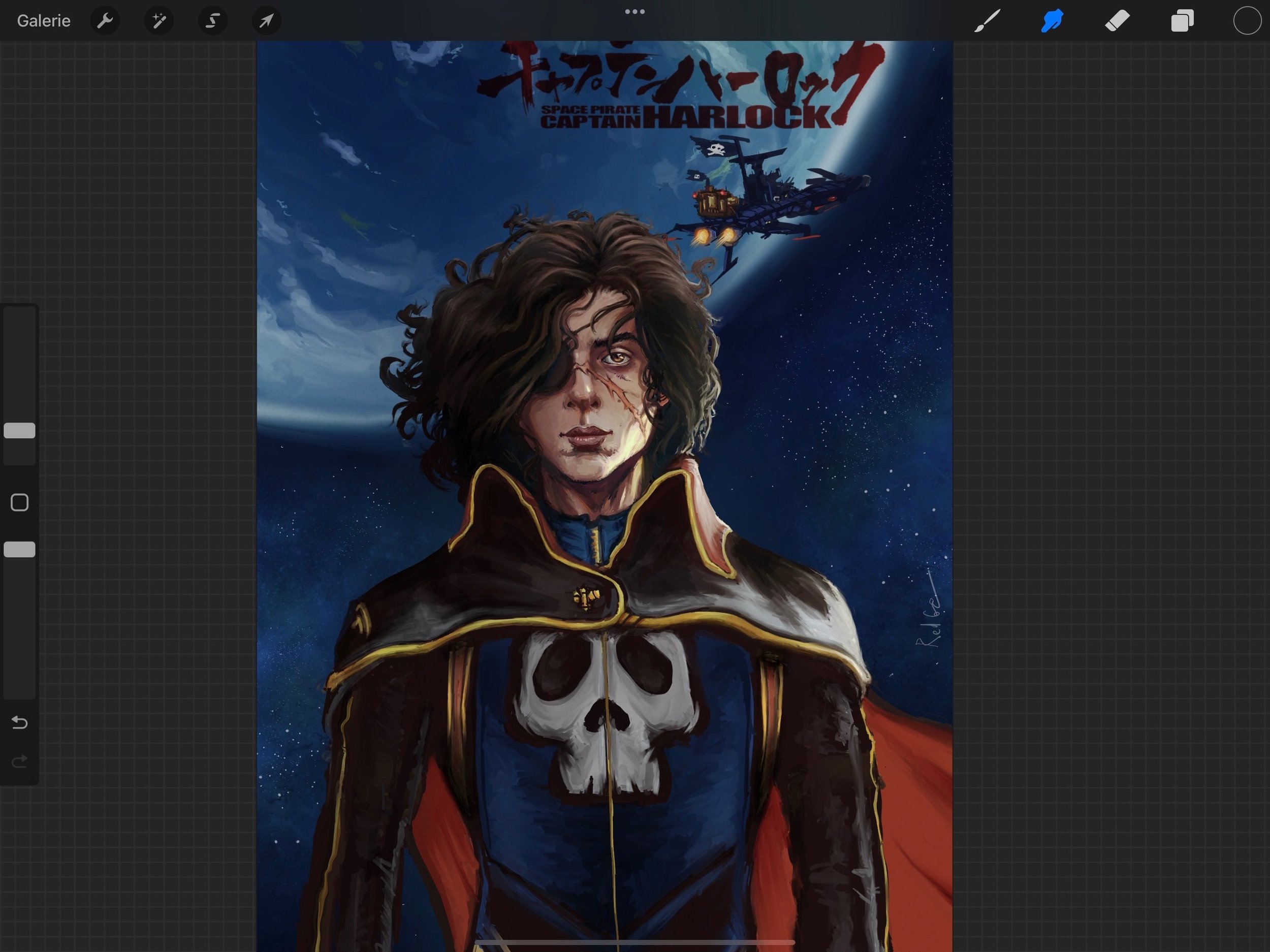Tap the three-dot multitasking menu
The width and height of the screenshot is (1270, 952).
pyautogui.click(x=634, y=12)
